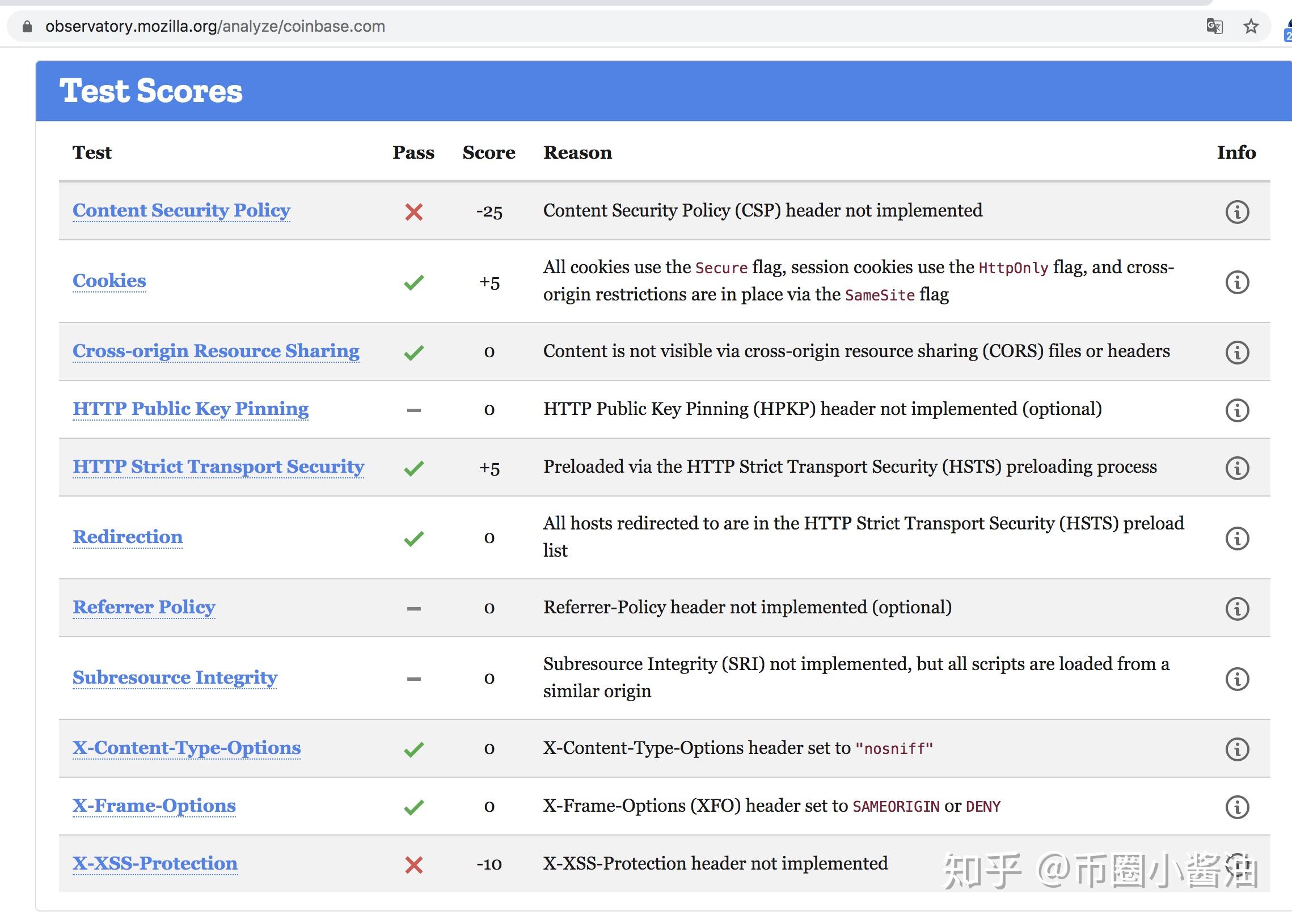Click 'Content Security Policy (CSP) header not implemented'
The width and height of the screenshot is (1292, 924).
click(x=763, y=210)
